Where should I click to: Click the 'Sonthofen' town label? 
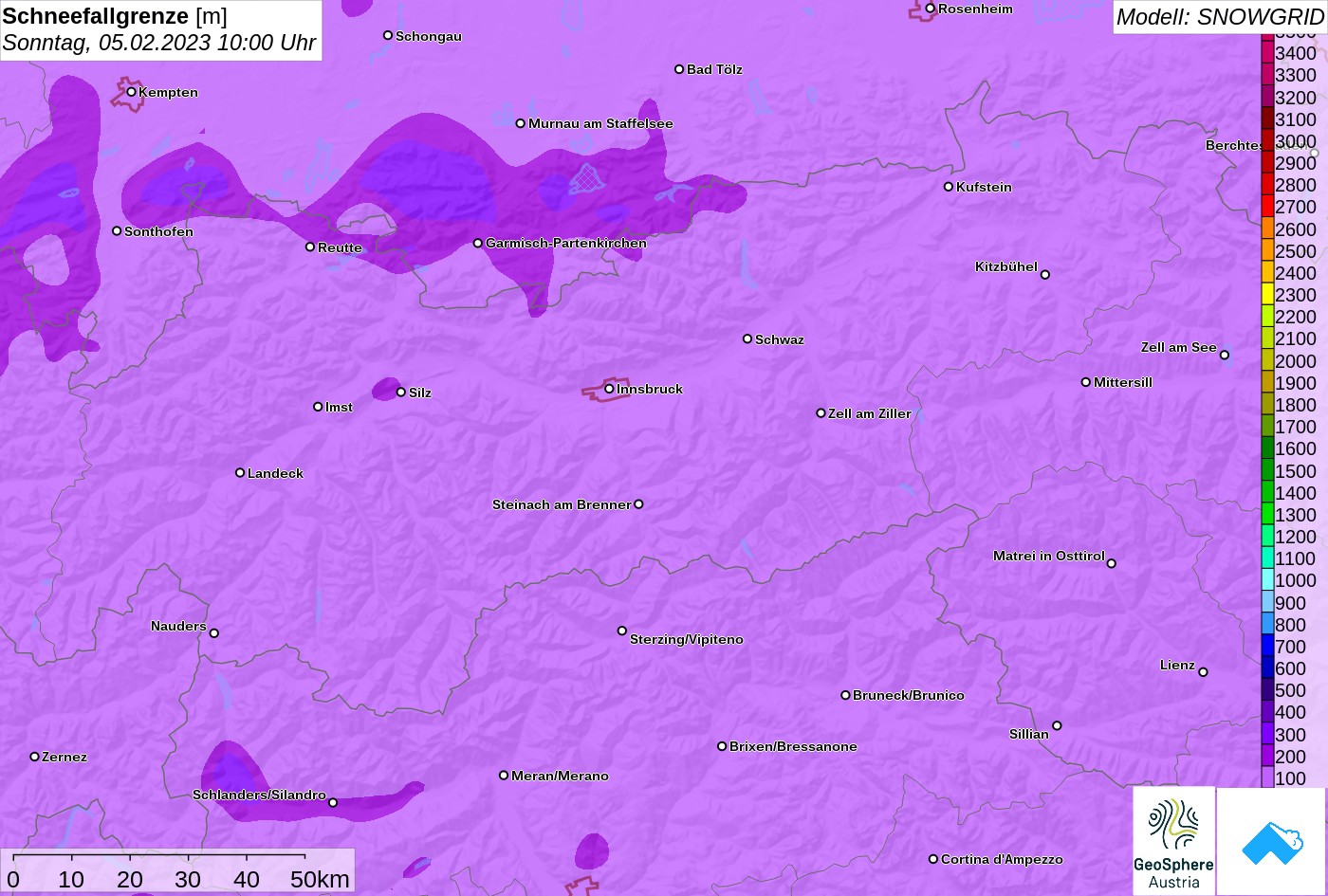pyautogui.click(x=158, y=231)
